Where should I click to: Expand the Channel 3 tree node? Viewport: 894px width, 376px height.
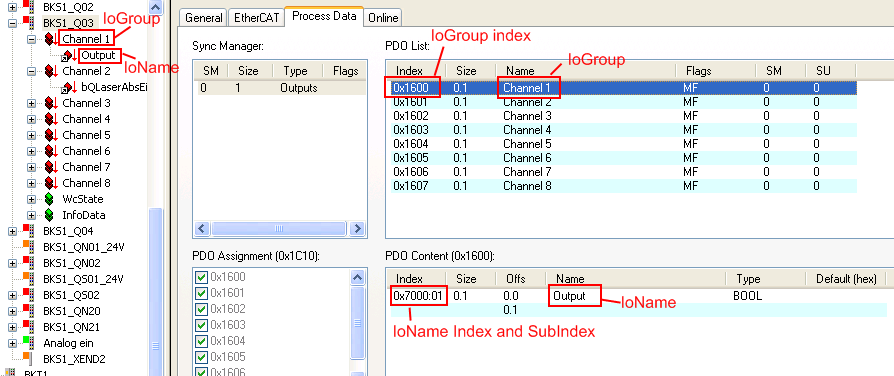[32, 103]
